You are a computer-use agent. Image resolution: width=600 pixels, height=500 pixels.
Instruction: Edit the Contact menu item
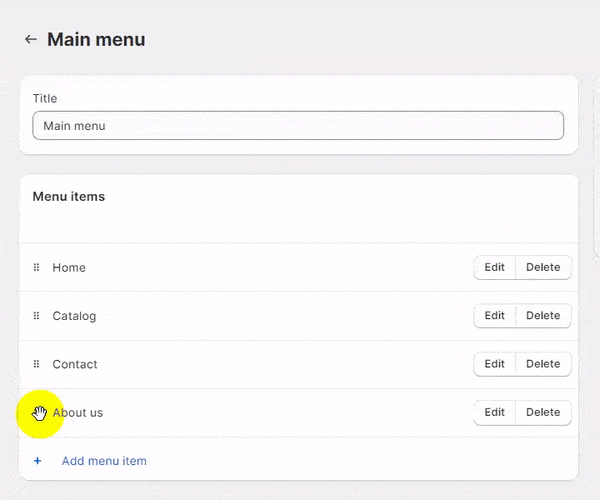(x=494, y=364)
